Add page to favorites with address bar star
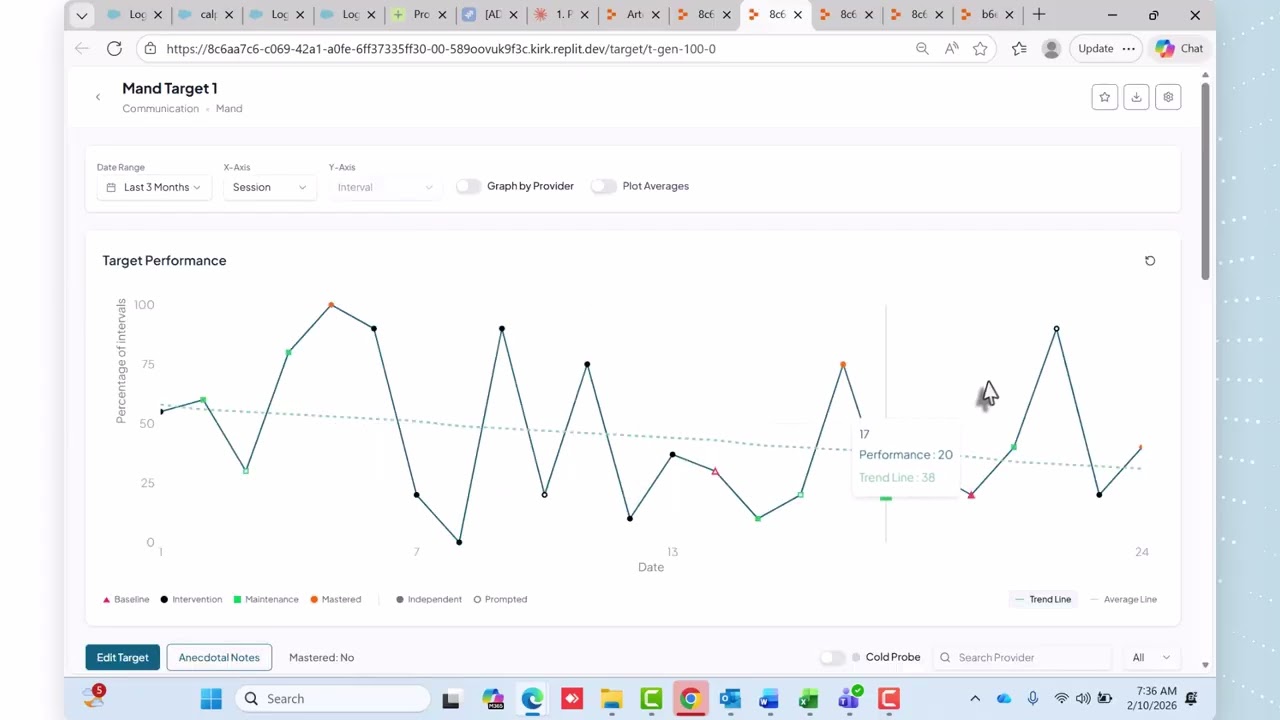The height and width of the screenshot is (720, 1280). pyautogui.click(x=980, y=48)
